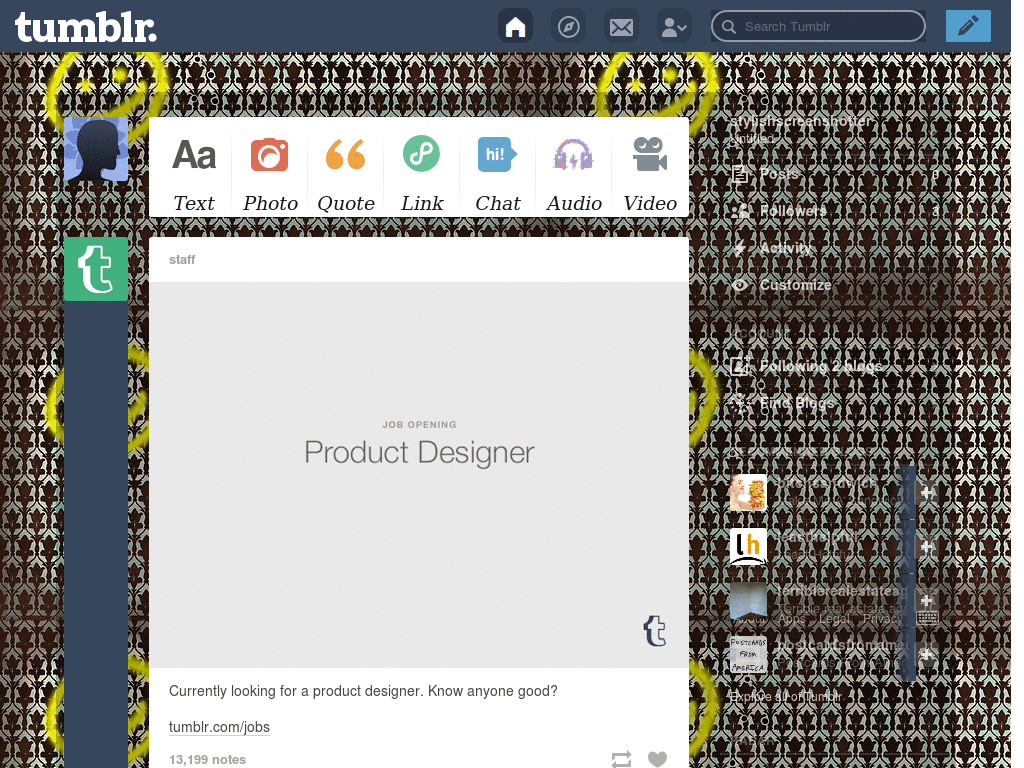Click the Activity lightning icon

click(x=740, y=248)
